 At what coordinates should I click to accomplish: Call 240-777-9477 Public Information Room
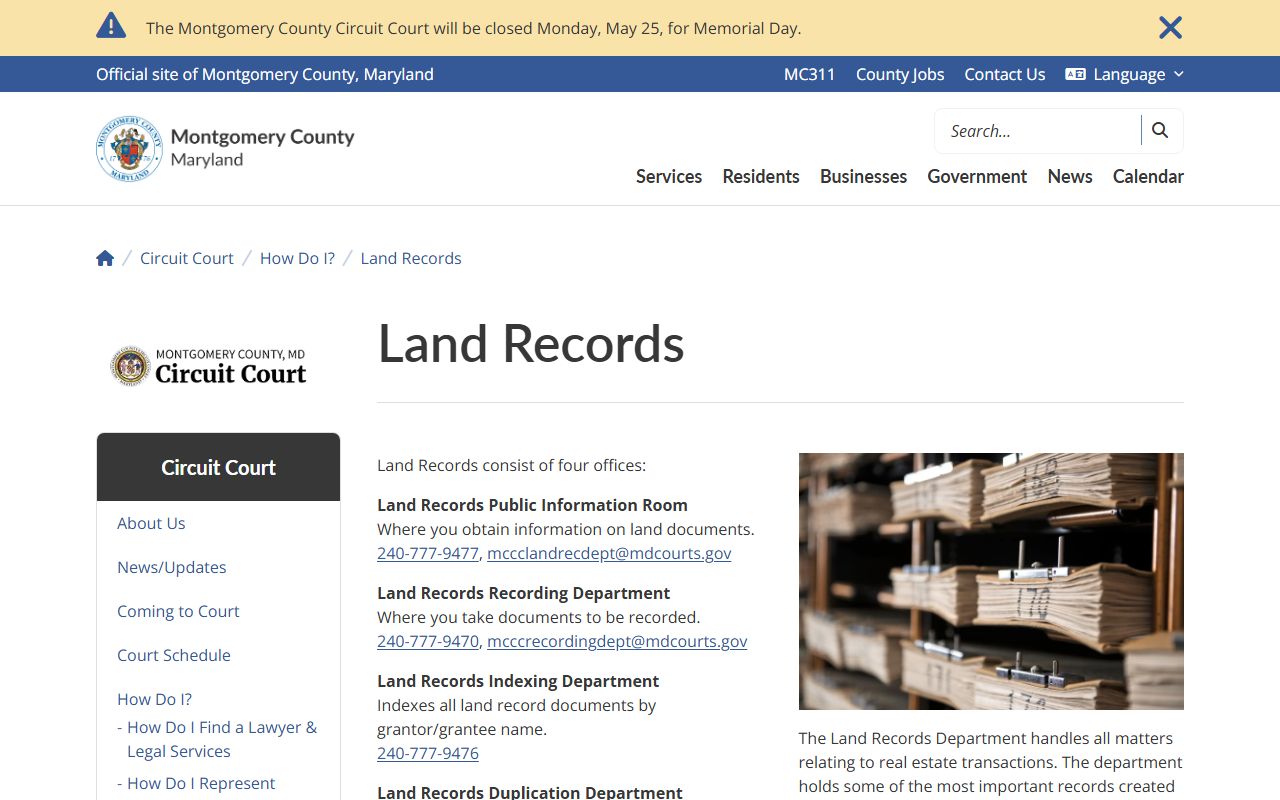pyautogui.click(x=428, y=553)
